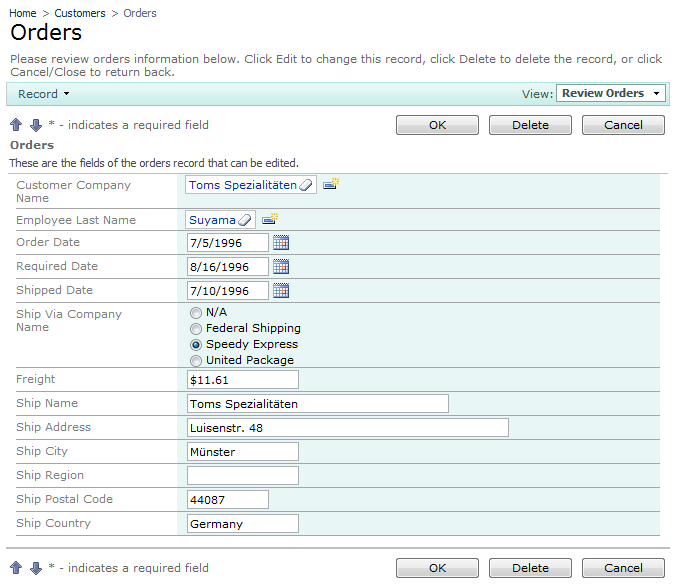The width and height of the screenshot is (680, 585).
Task: Click the Order Date input field
Action: 228,243
